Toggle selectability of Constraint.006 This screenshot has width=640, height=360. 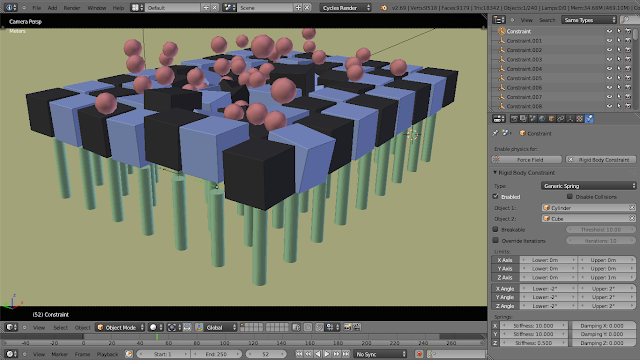[x=619, y=88]
